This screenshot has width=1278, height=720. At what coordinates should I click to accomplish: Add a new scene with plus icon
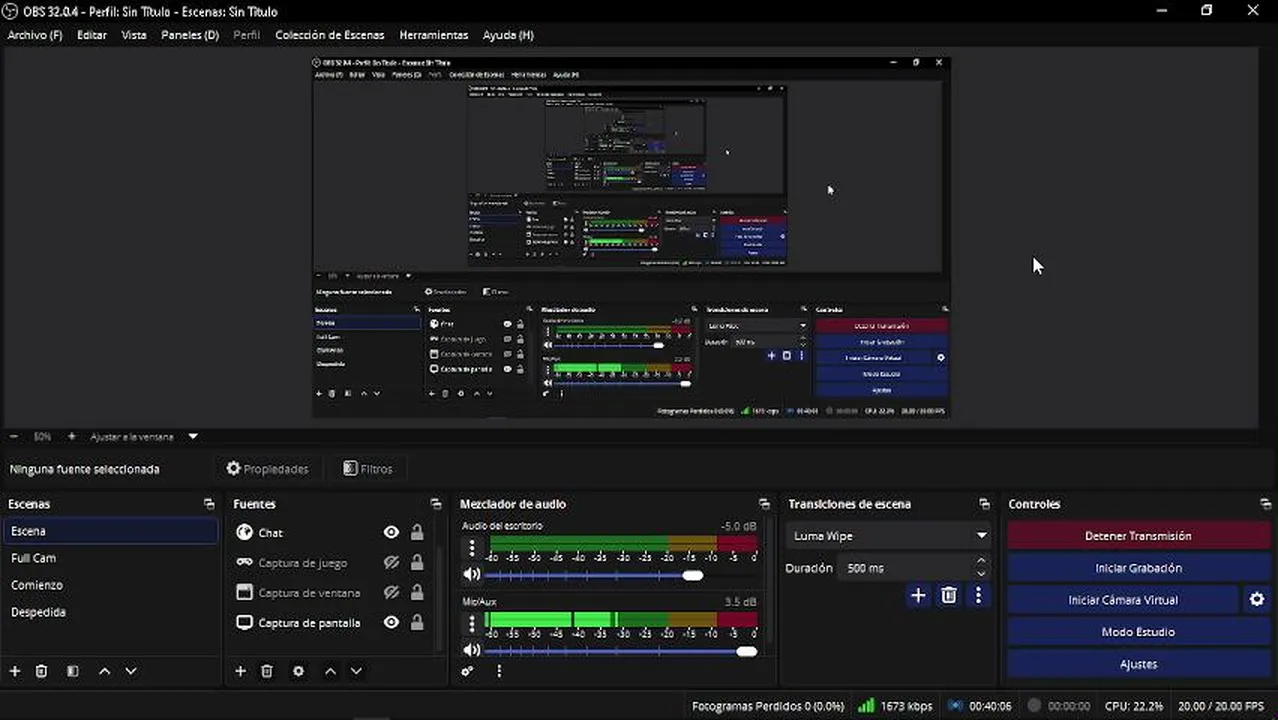click(x=15, y=671)
